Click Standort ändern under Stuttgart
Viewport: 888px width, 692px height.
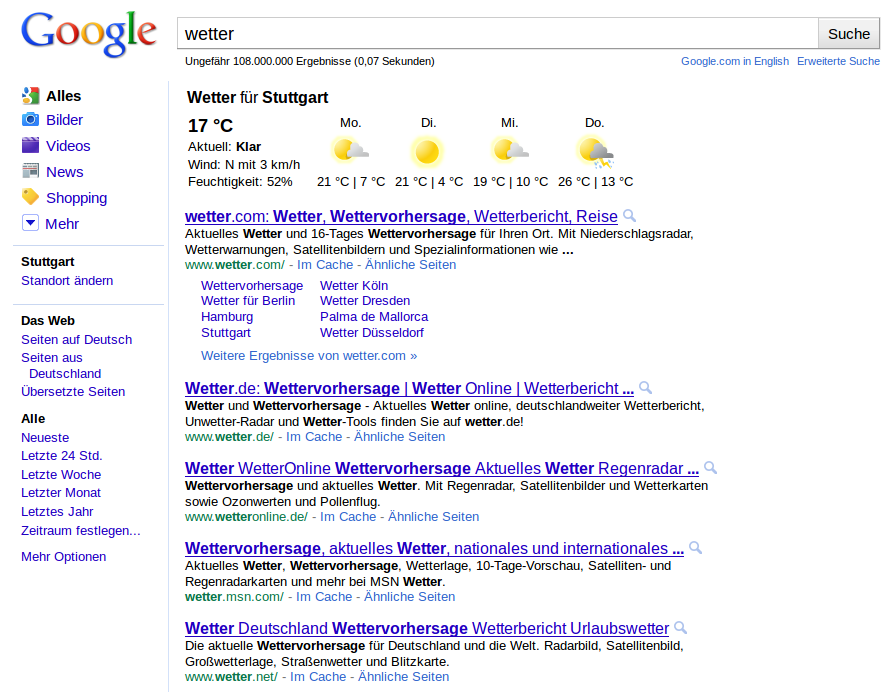tap(67, 280)
